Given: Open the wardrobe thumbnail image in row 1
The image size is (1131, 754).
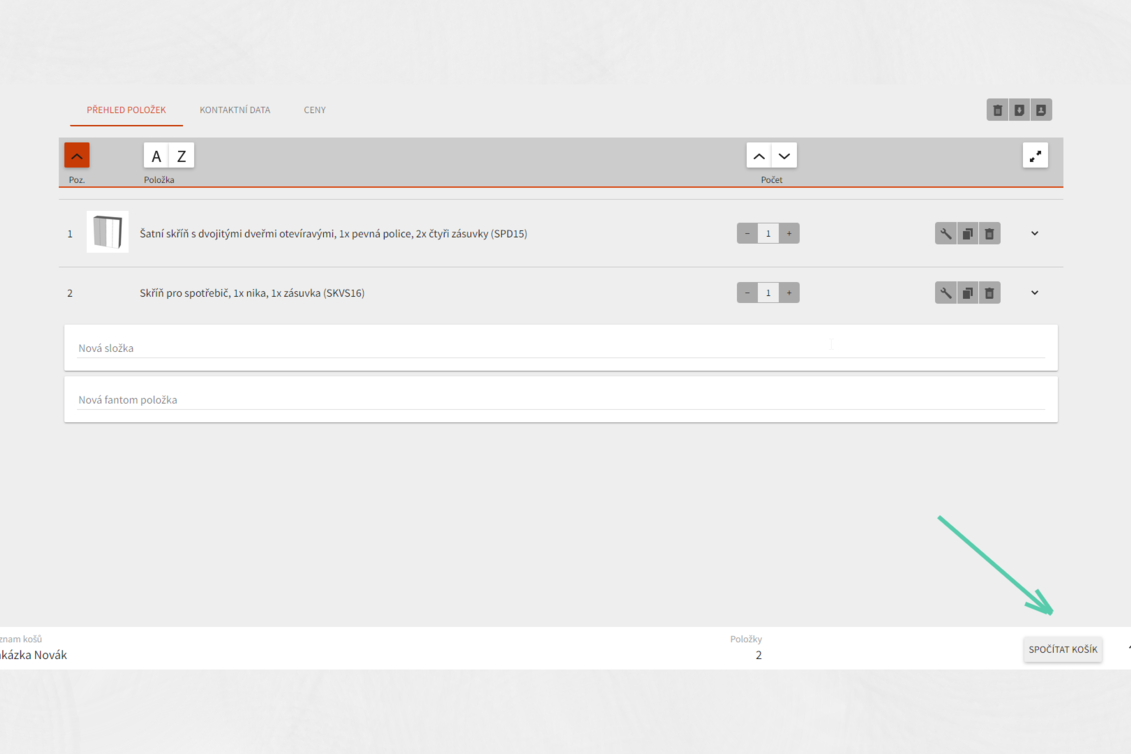Looking at the screenshot, I should point(107,233).
